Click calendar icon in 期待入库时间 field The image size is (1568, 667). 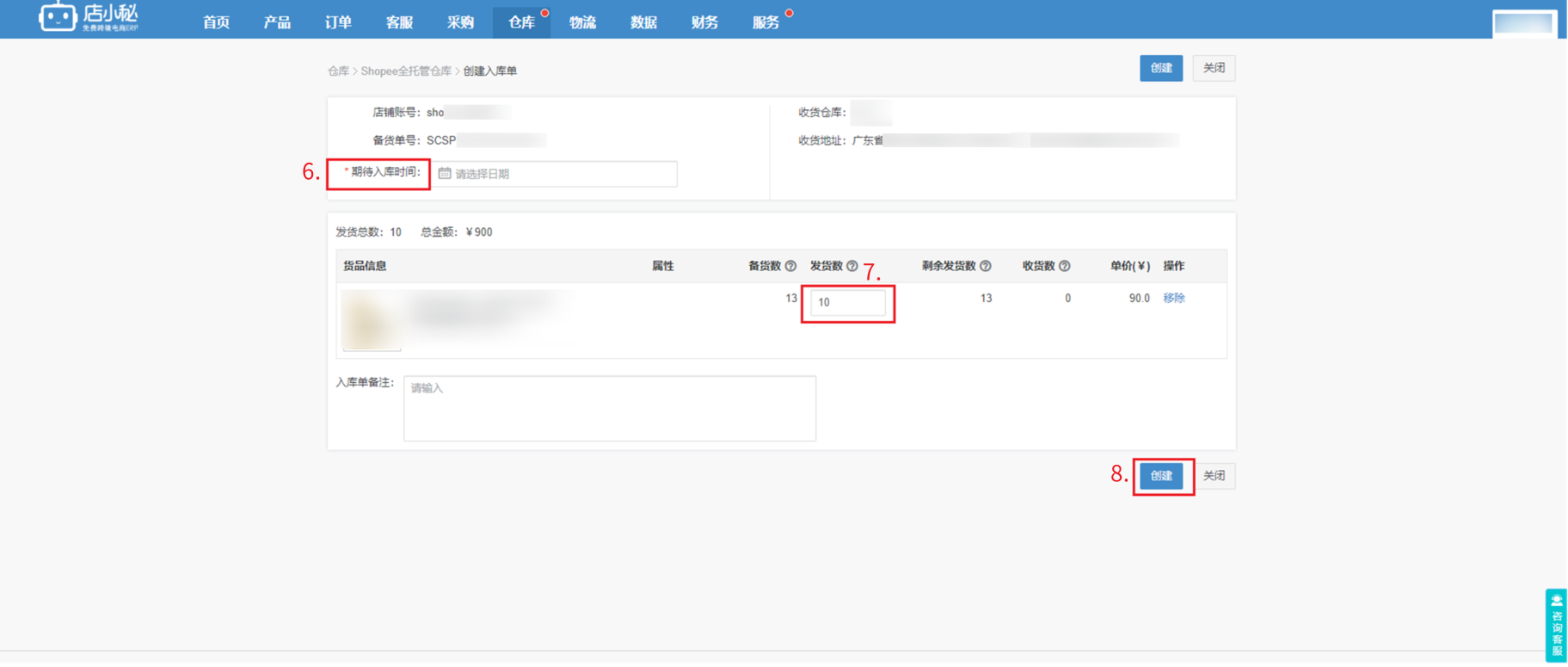[x=445, y=174]
